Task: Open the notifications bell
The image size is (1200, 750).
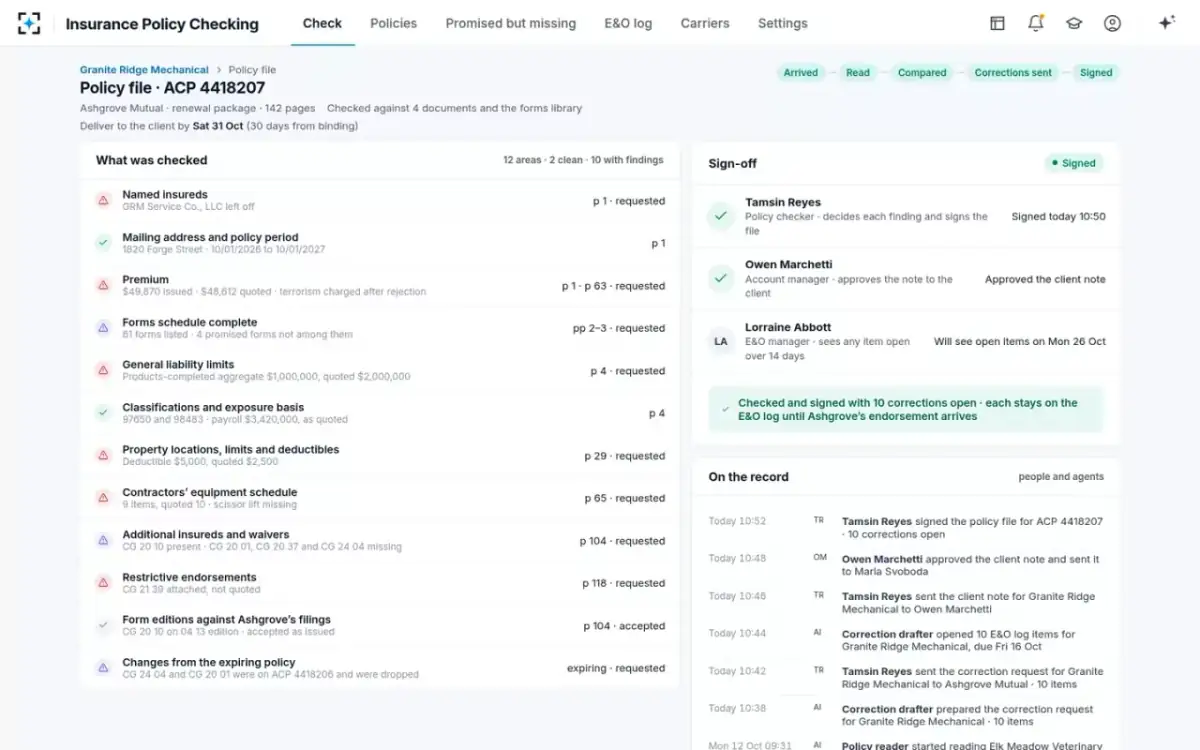Action: click(1036, 23)
